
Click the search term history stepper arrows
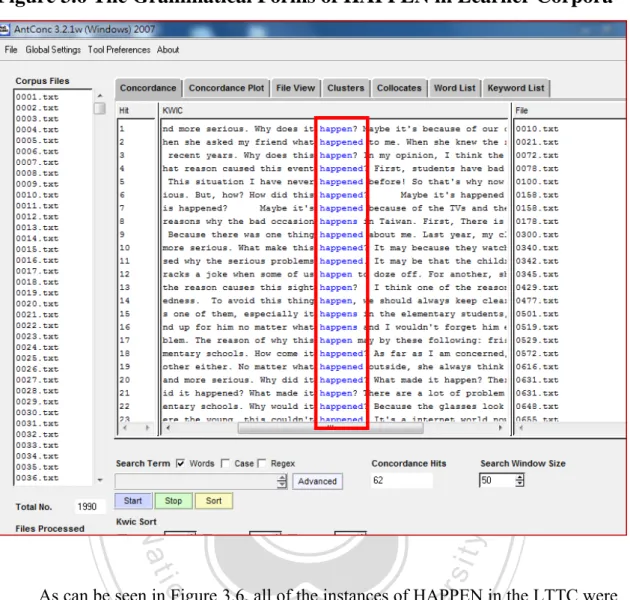point(282,481)
